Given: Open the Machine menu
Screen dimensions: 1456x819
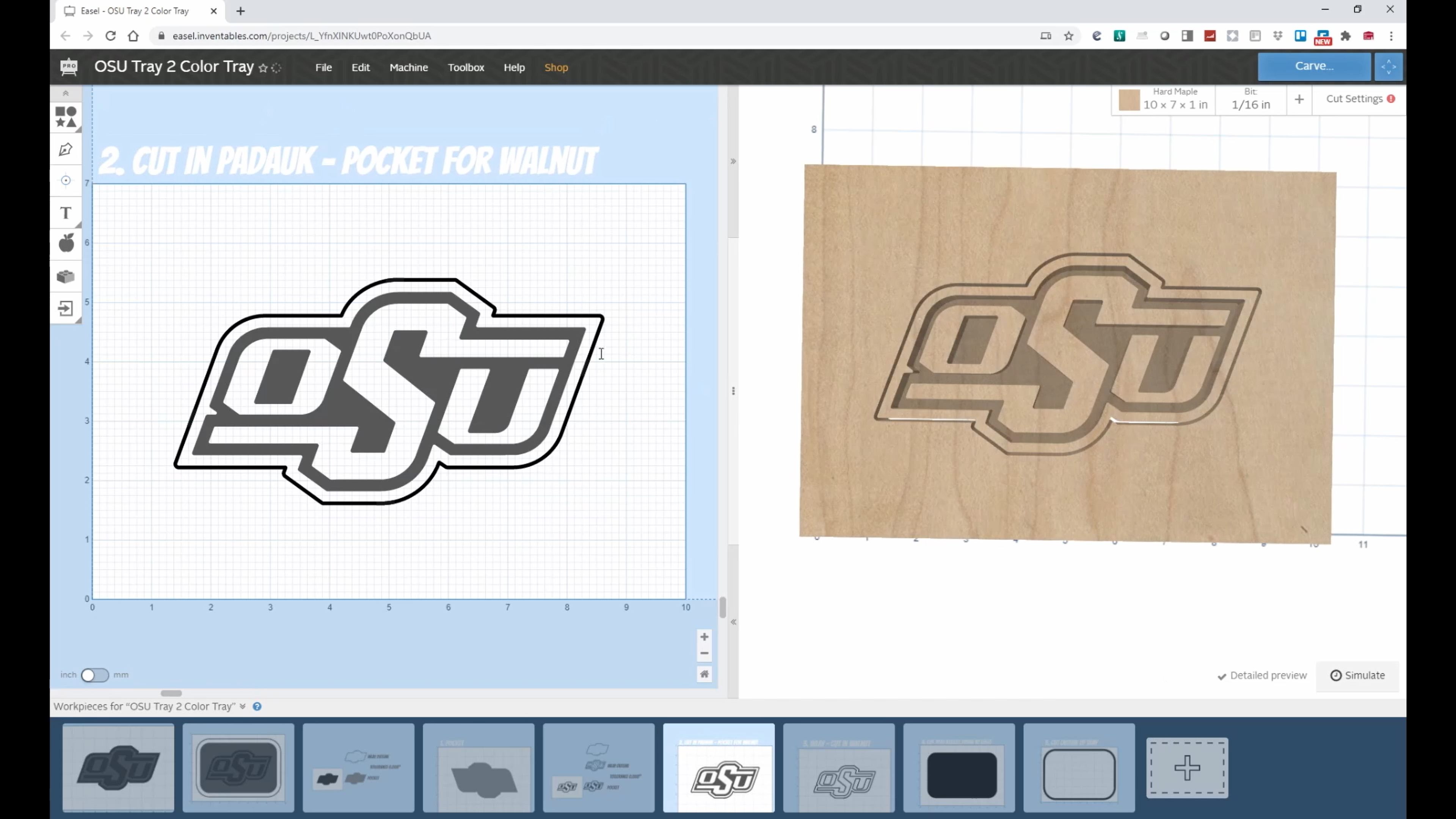Looking at the screenshot, I should [408, 67].
